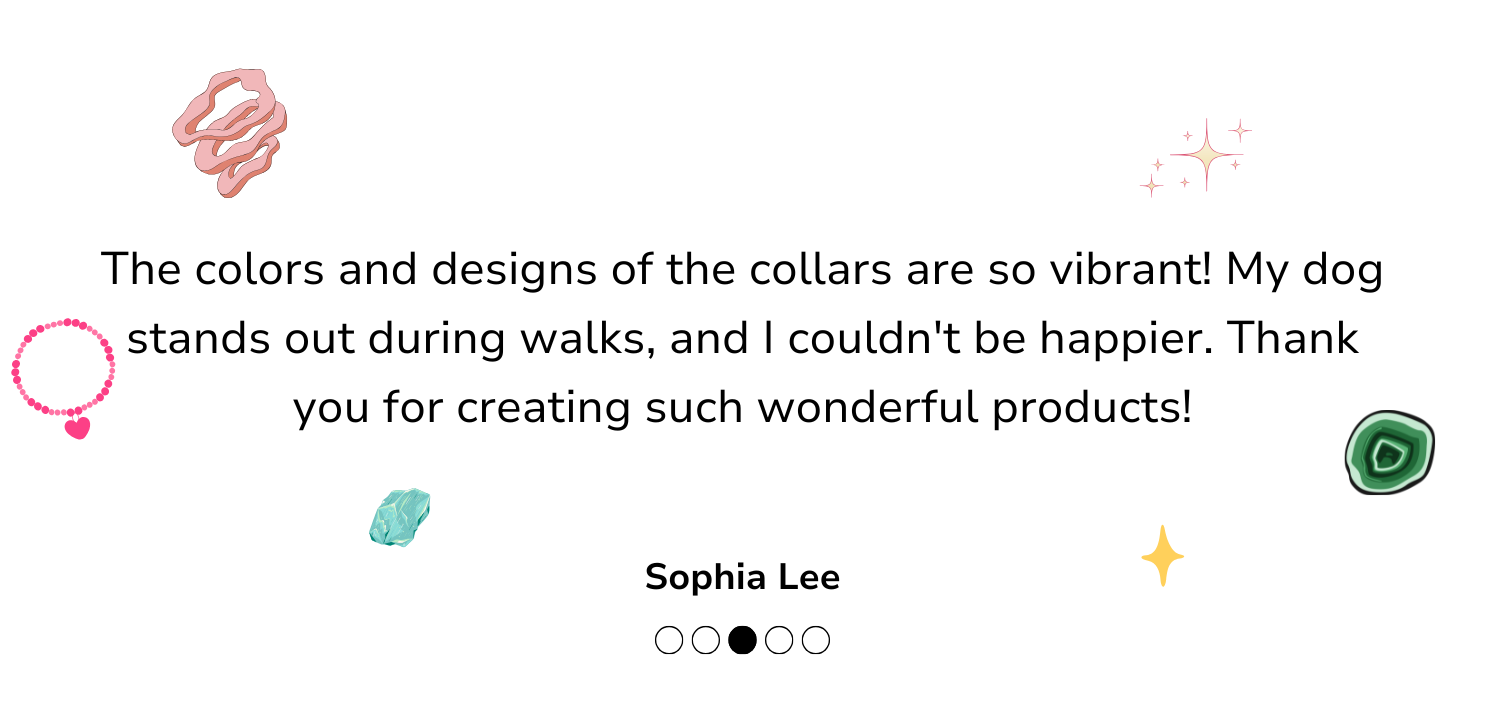Viewport: 1485px width, 727px height.
Task: Click the pink wavy scrunchie illustration
Action: click(x=230, y=132)
